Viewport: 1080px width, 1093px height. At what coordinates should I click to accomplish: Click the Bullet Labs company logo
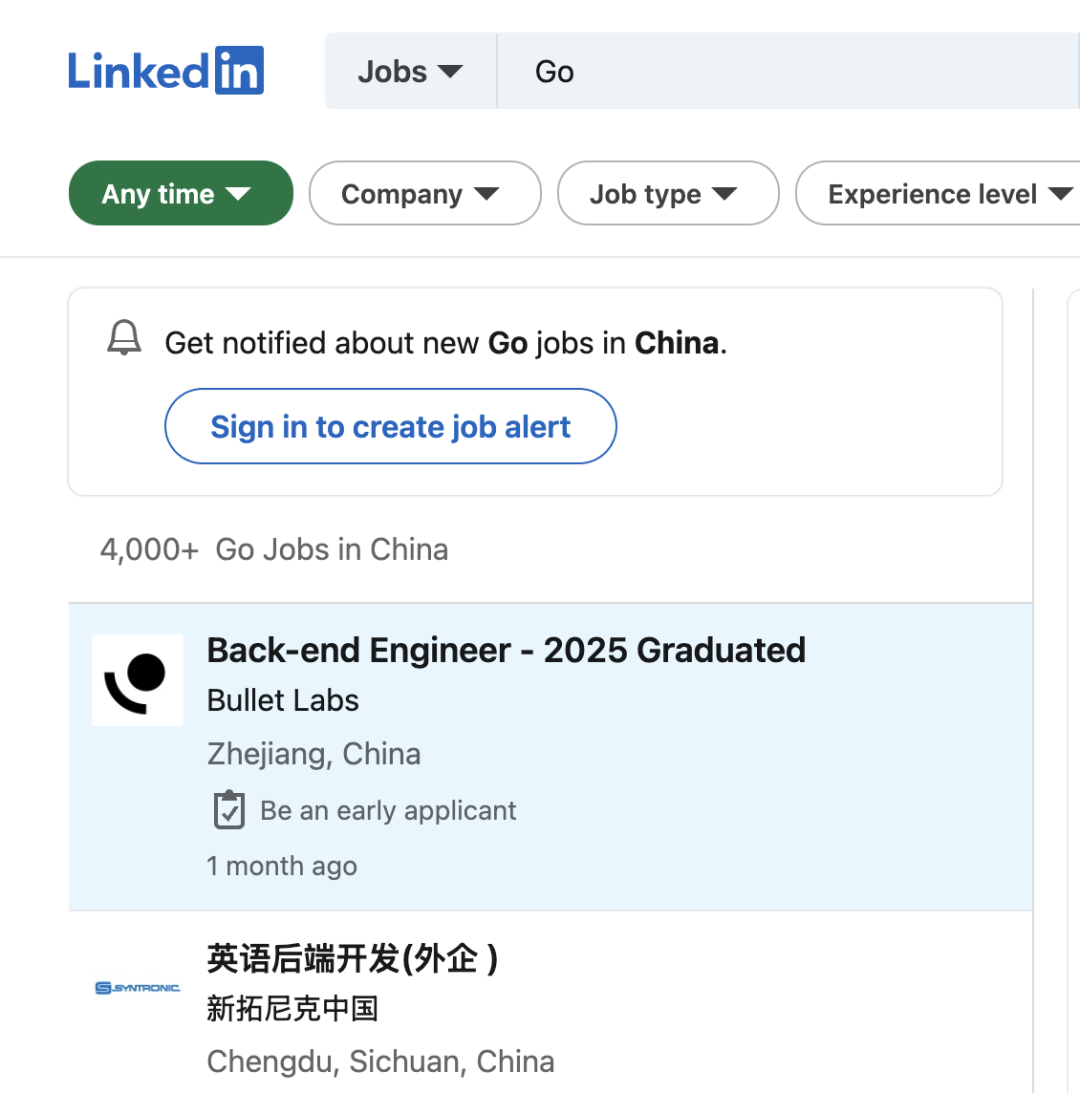[x=138, y=680]
